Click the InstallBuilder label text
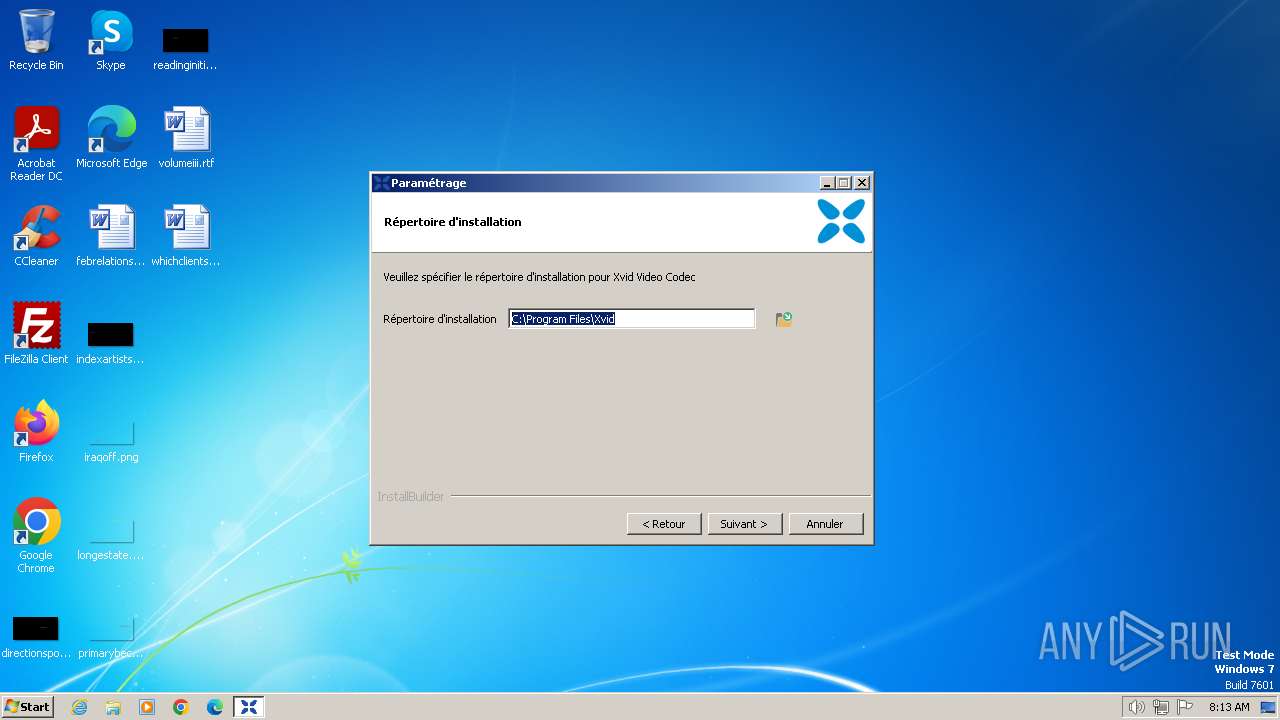 [x=411, y=497]
